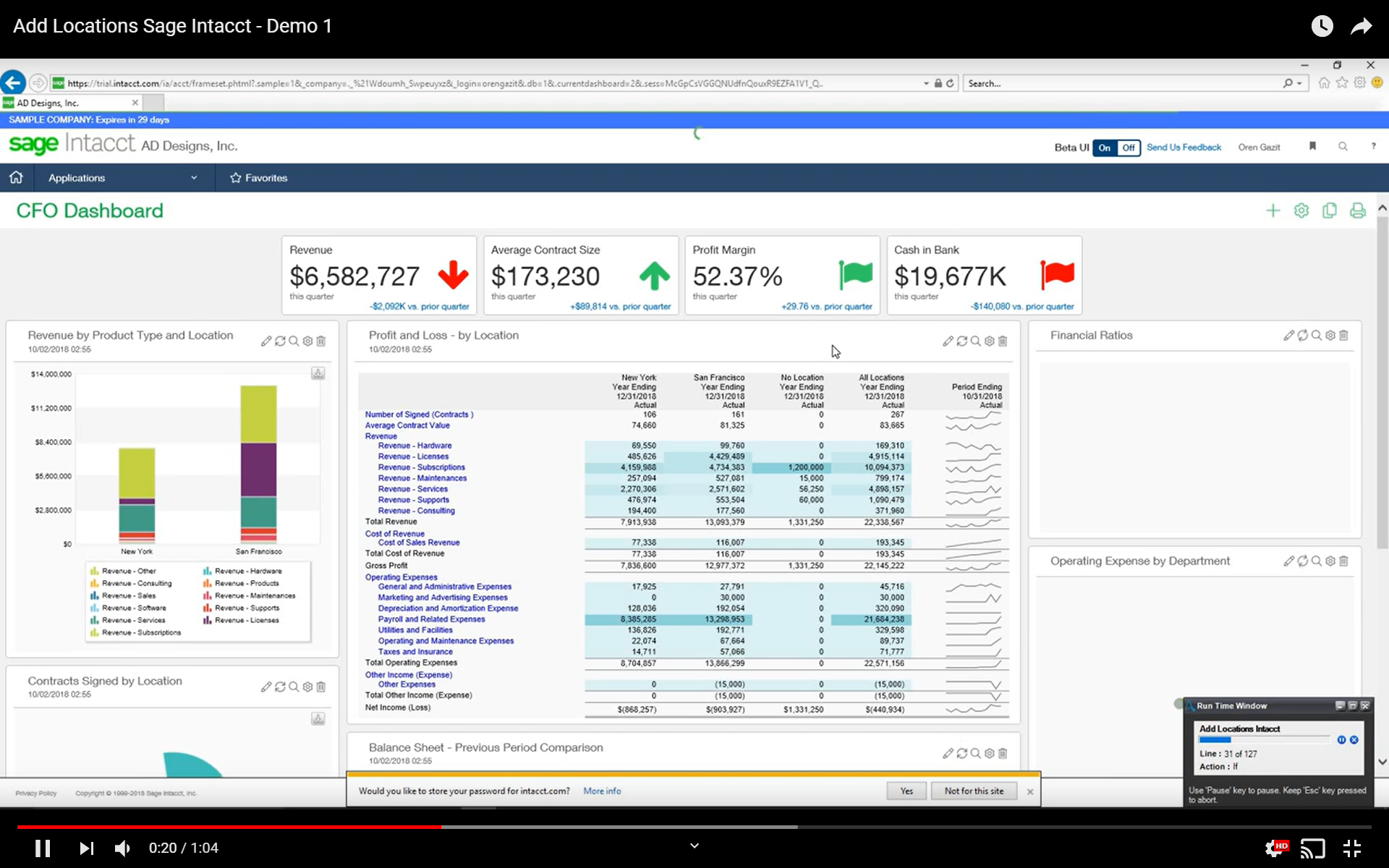Image resolution: width=1389 pixels, height=868 pixels.
Task: Dismiss the password prompt bar
Action: 1030,792
